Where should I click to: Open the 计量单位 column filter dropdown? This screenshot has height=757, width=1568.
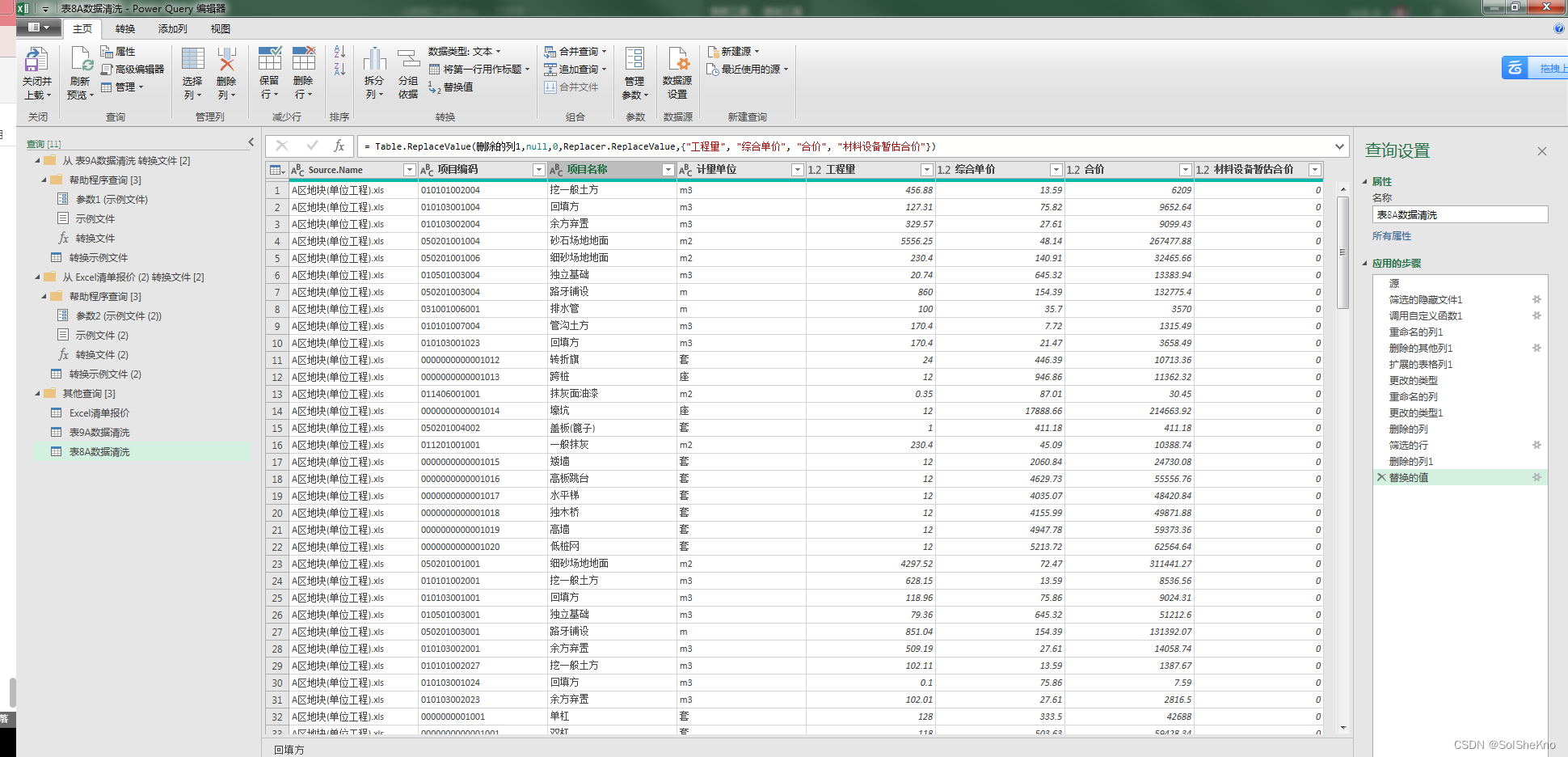click(798, 170)
